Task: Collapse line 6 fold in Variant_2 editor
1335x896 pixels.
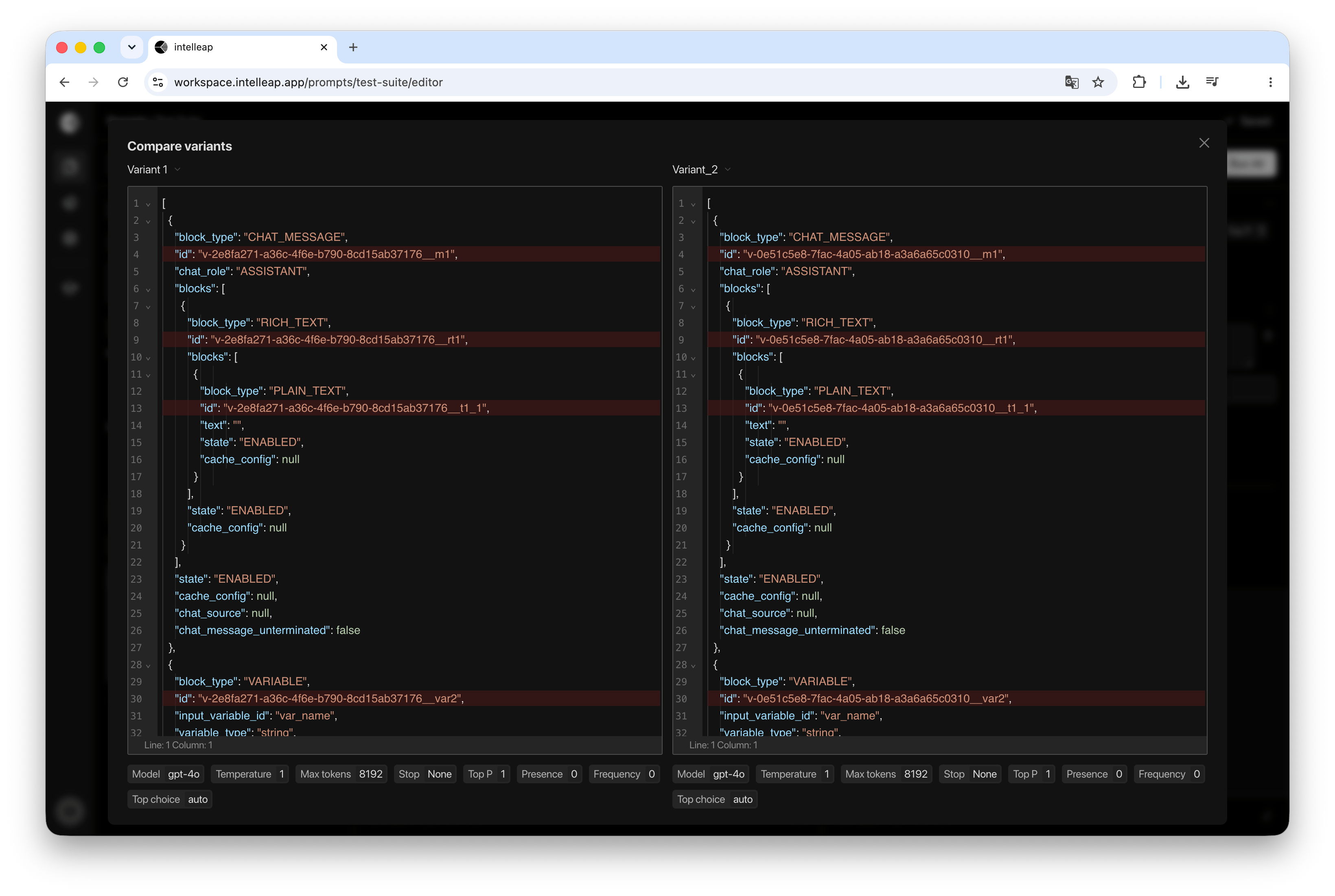Action: (x=693, y=290)
